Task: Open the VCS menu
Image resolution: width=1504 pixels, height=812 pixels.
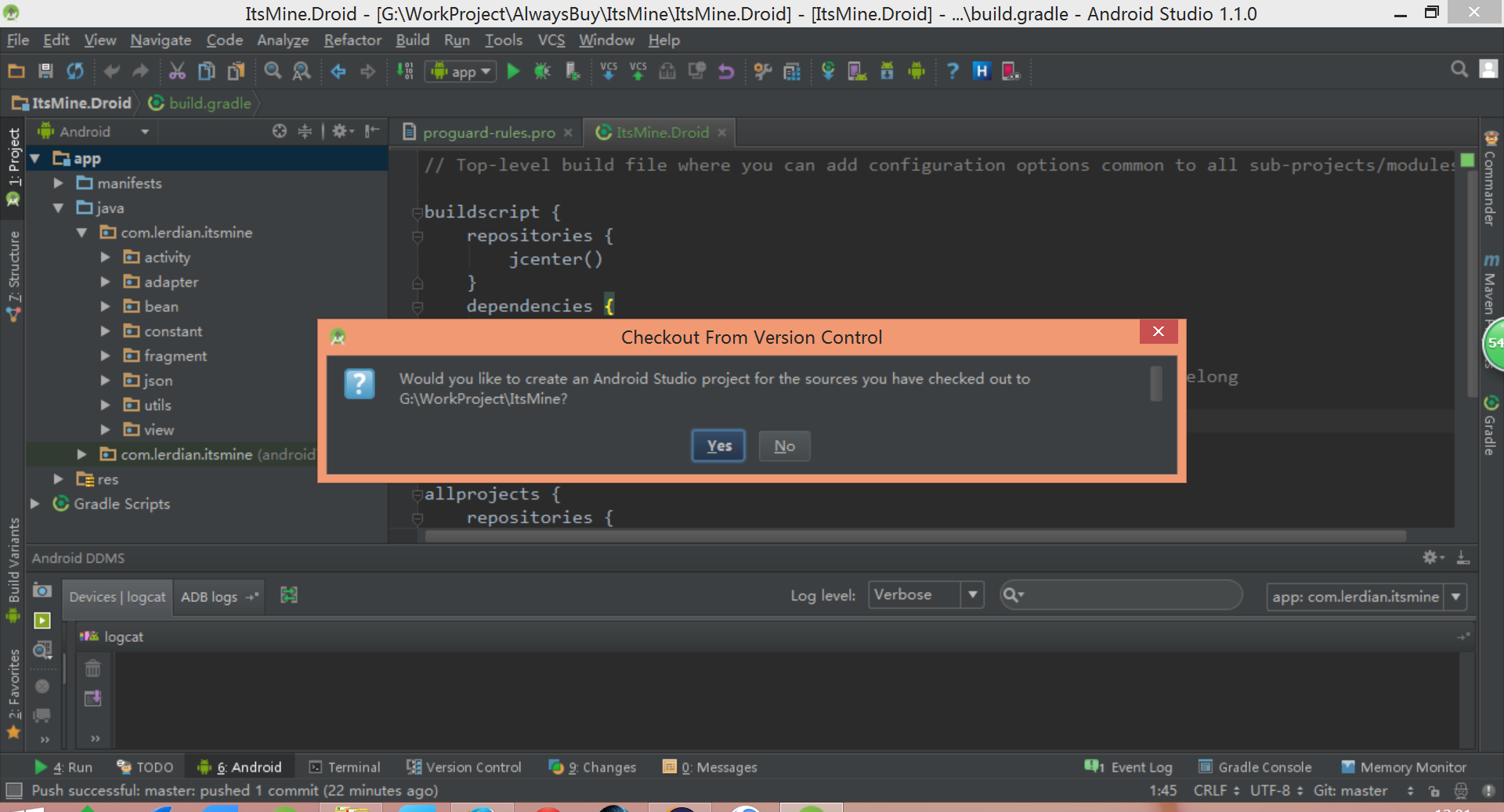Action: click(x=551, y=40)
